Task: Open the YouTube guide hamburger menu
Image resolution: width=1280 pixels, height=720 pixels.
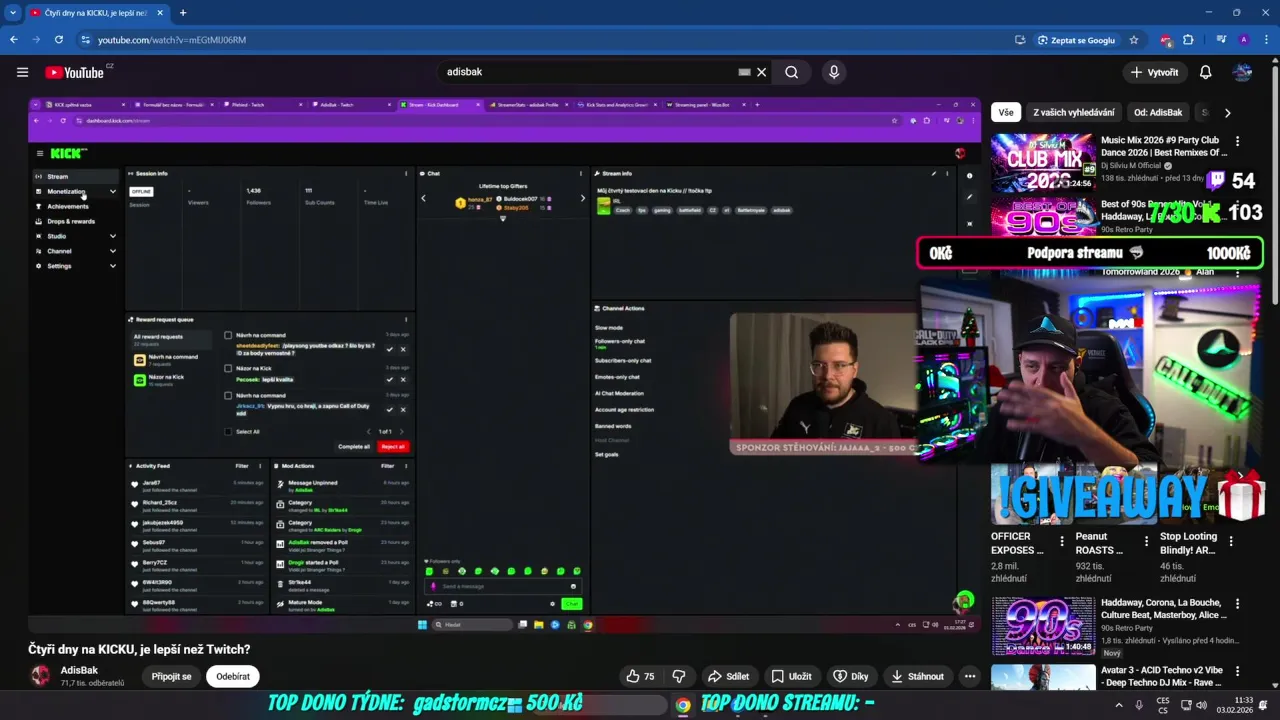Action: (22, 72)
